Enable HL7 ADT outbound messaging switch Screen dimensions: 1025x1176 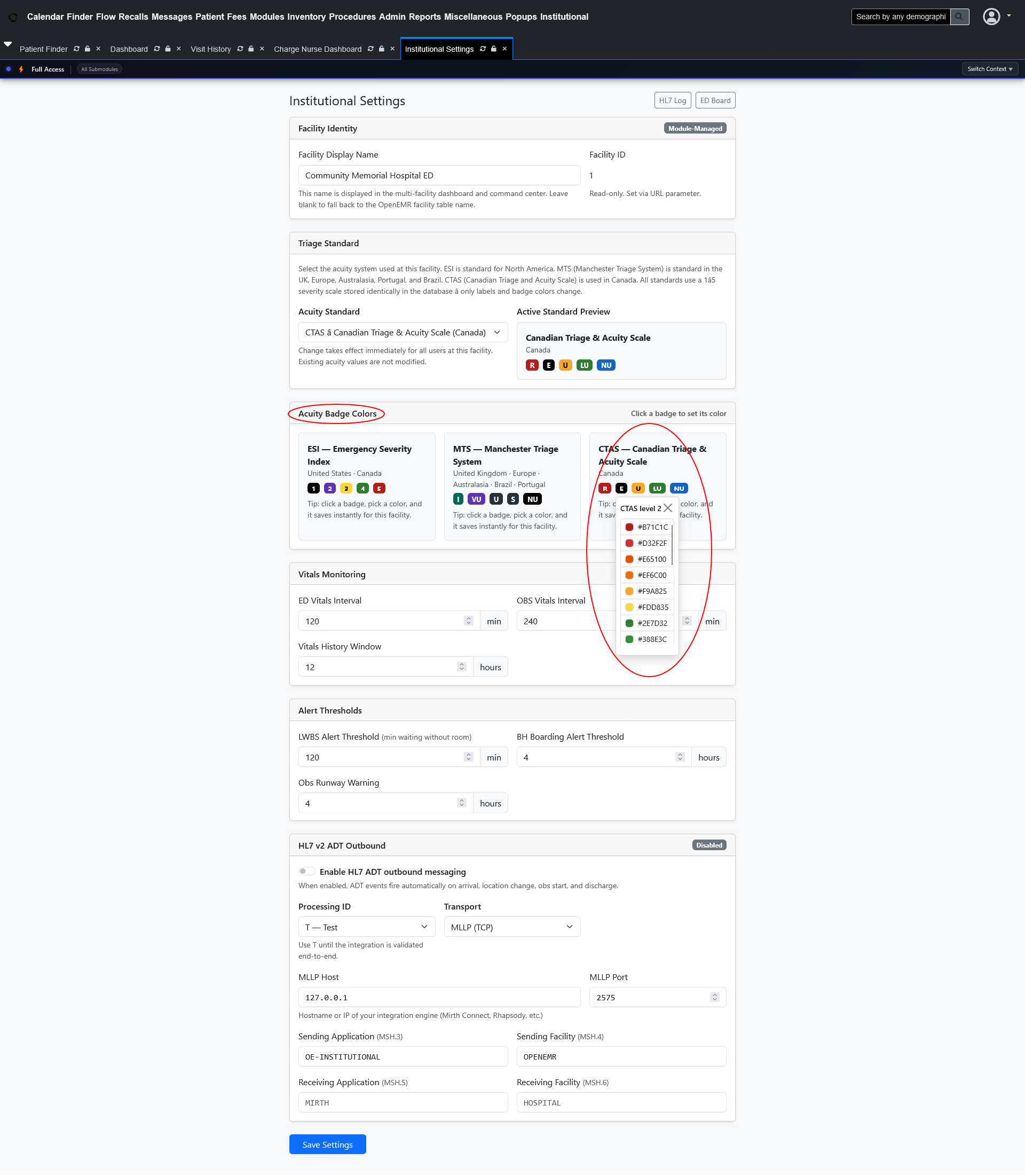click(x=306, y=871)
